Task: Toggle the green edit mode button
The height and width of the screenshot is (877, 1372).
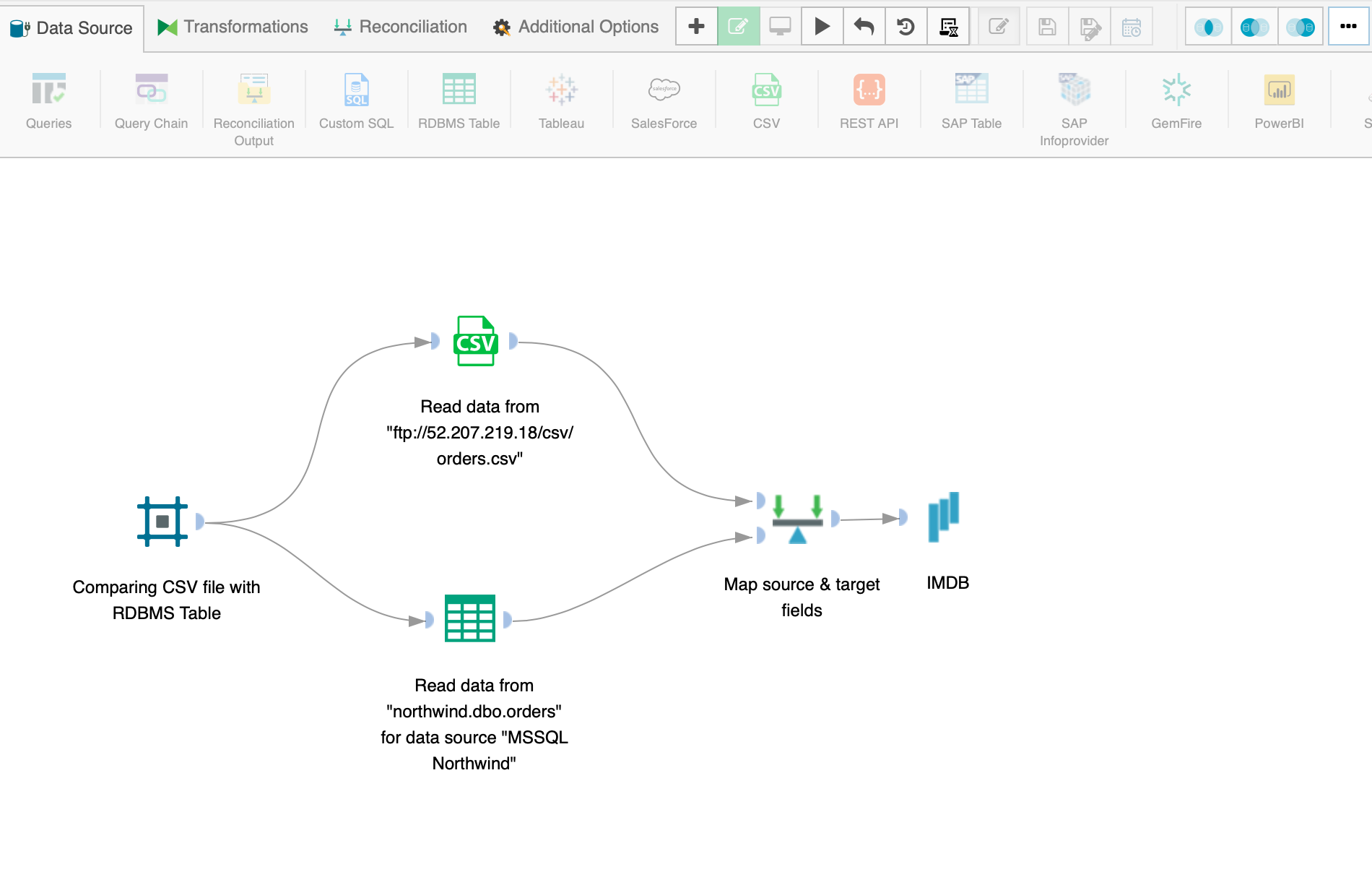Action: (738, 27)
